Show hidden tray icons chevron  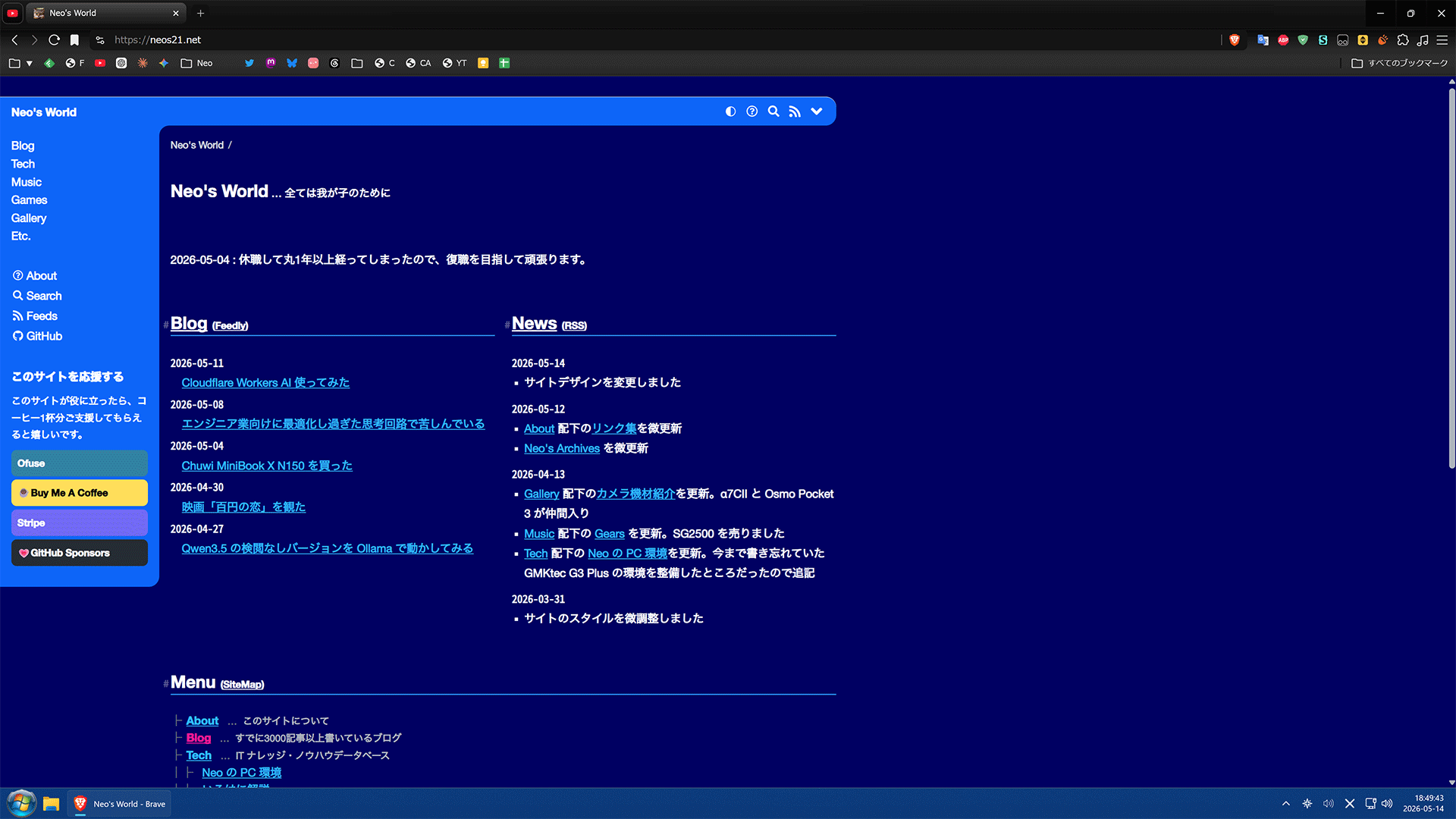pos(1286,804)
